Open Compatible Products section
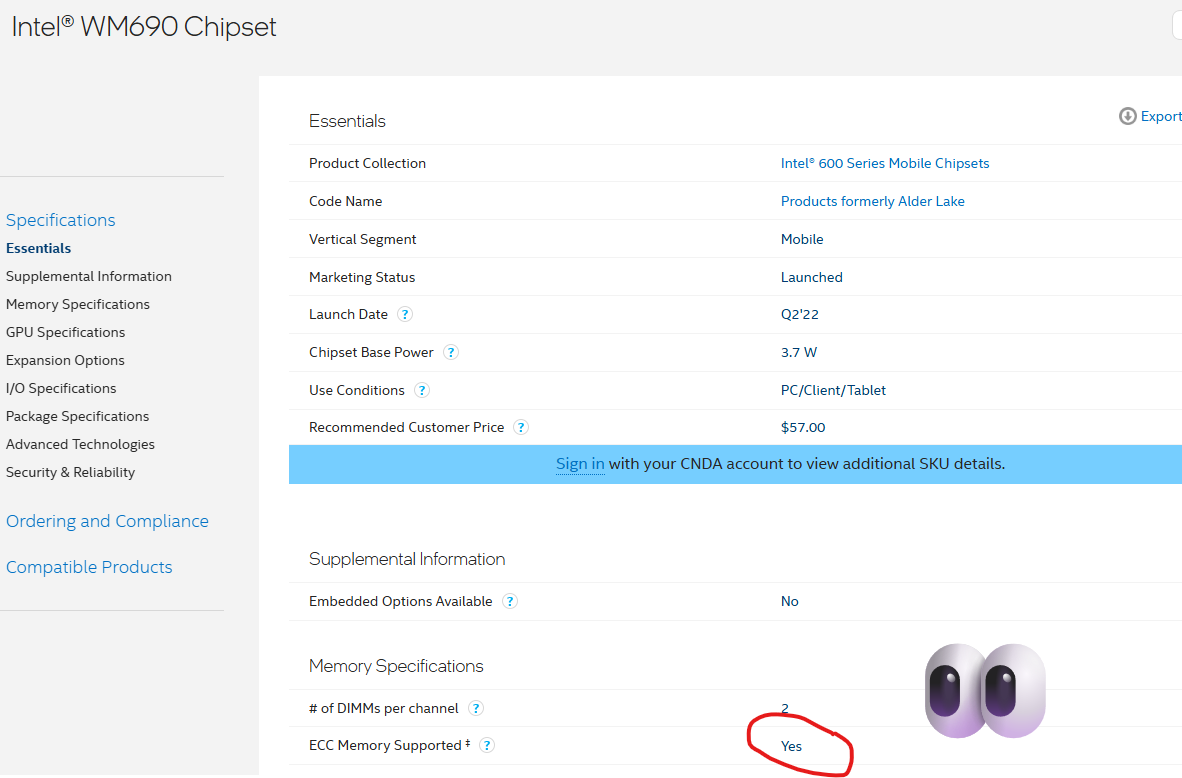The height and width of the screenshot is (778, 1182). pyautogui.click(x=89, y=567)
